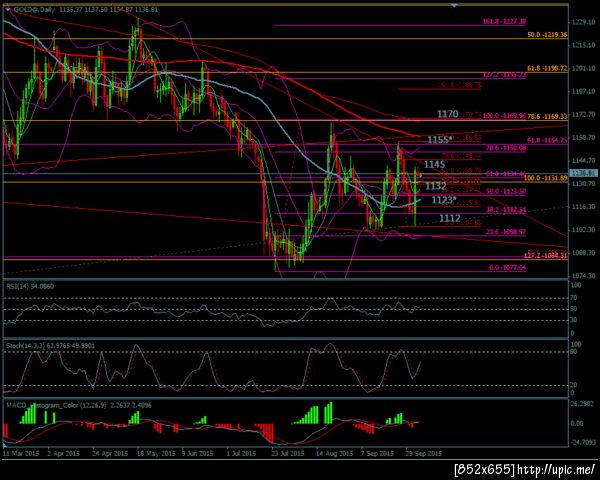Click Fibonacci label 61.8 -1198.72
This screenshot has width=600, height=480.
tap(547, 68)
